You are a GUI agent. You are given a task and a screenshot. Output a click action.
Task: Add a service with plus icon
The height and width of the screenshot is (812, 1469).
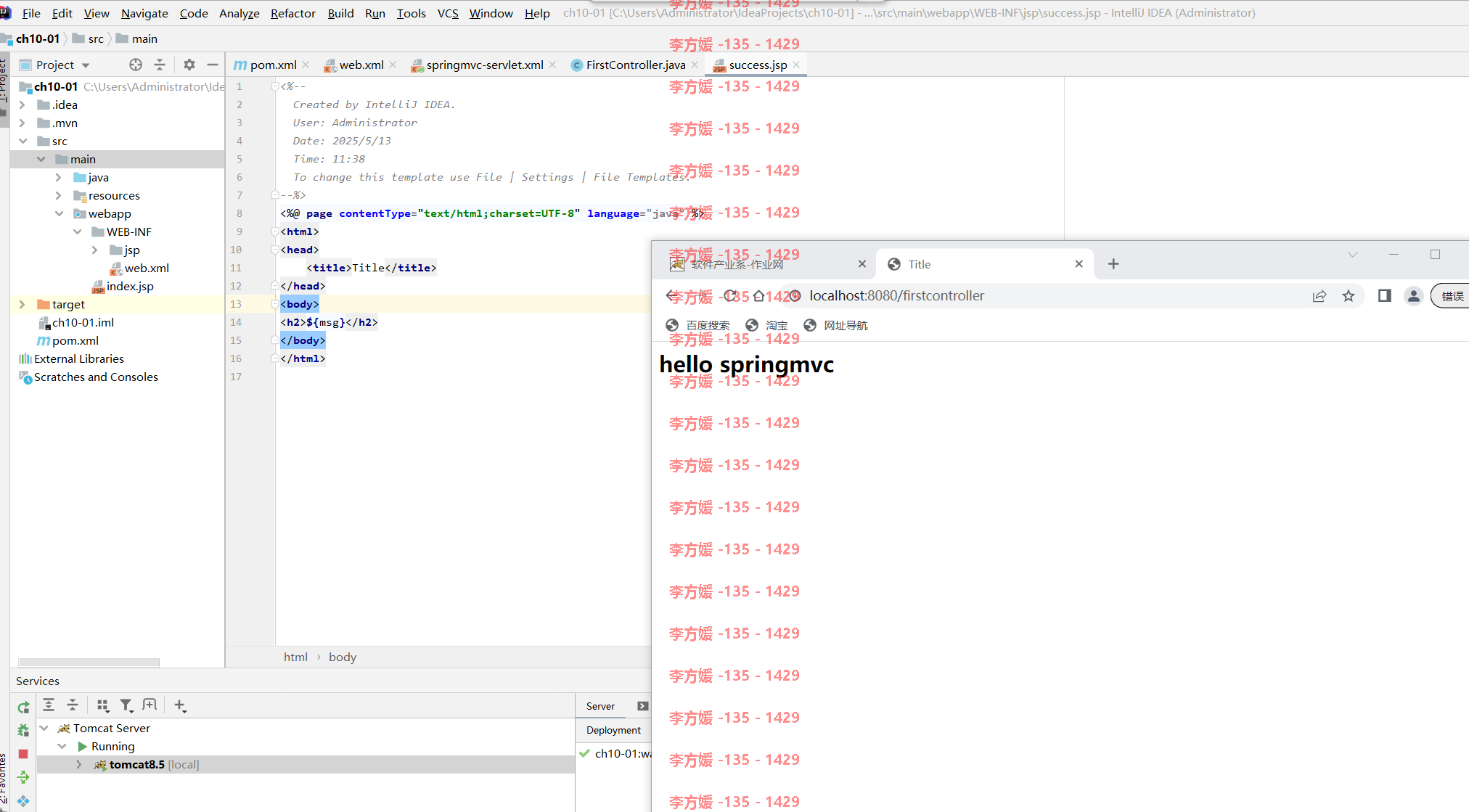point(180,705)
